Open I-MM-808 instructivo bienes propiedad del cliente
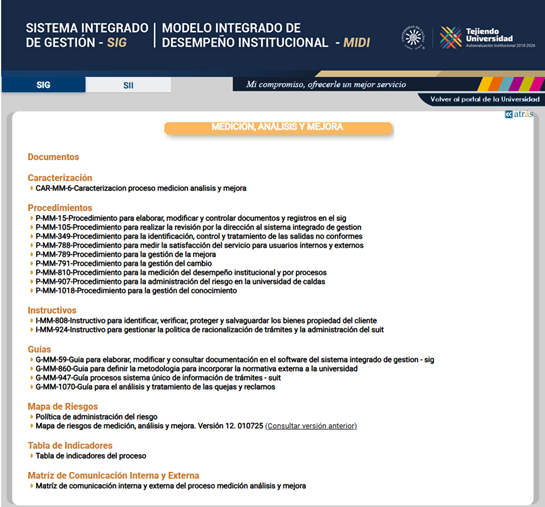 pyautogui.click(x=206, y=320)
